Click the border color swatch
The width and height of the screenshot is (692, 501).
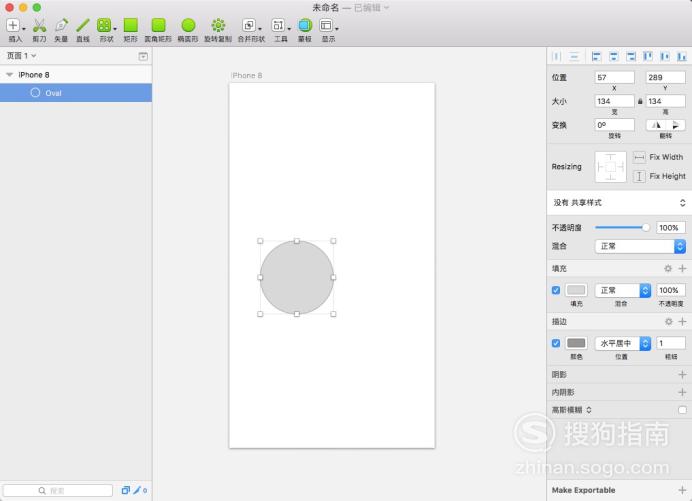[576, 343]
